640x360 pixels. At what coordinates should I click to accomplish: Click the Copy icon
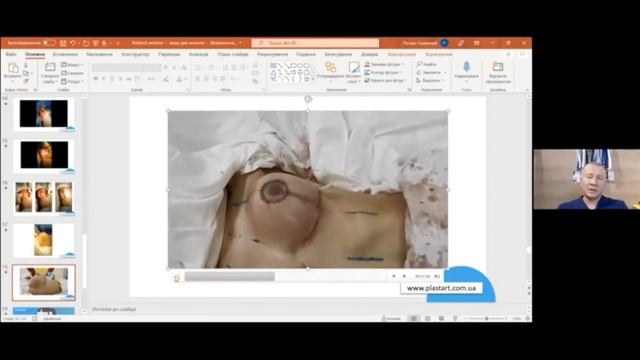(x=26, y=73)
